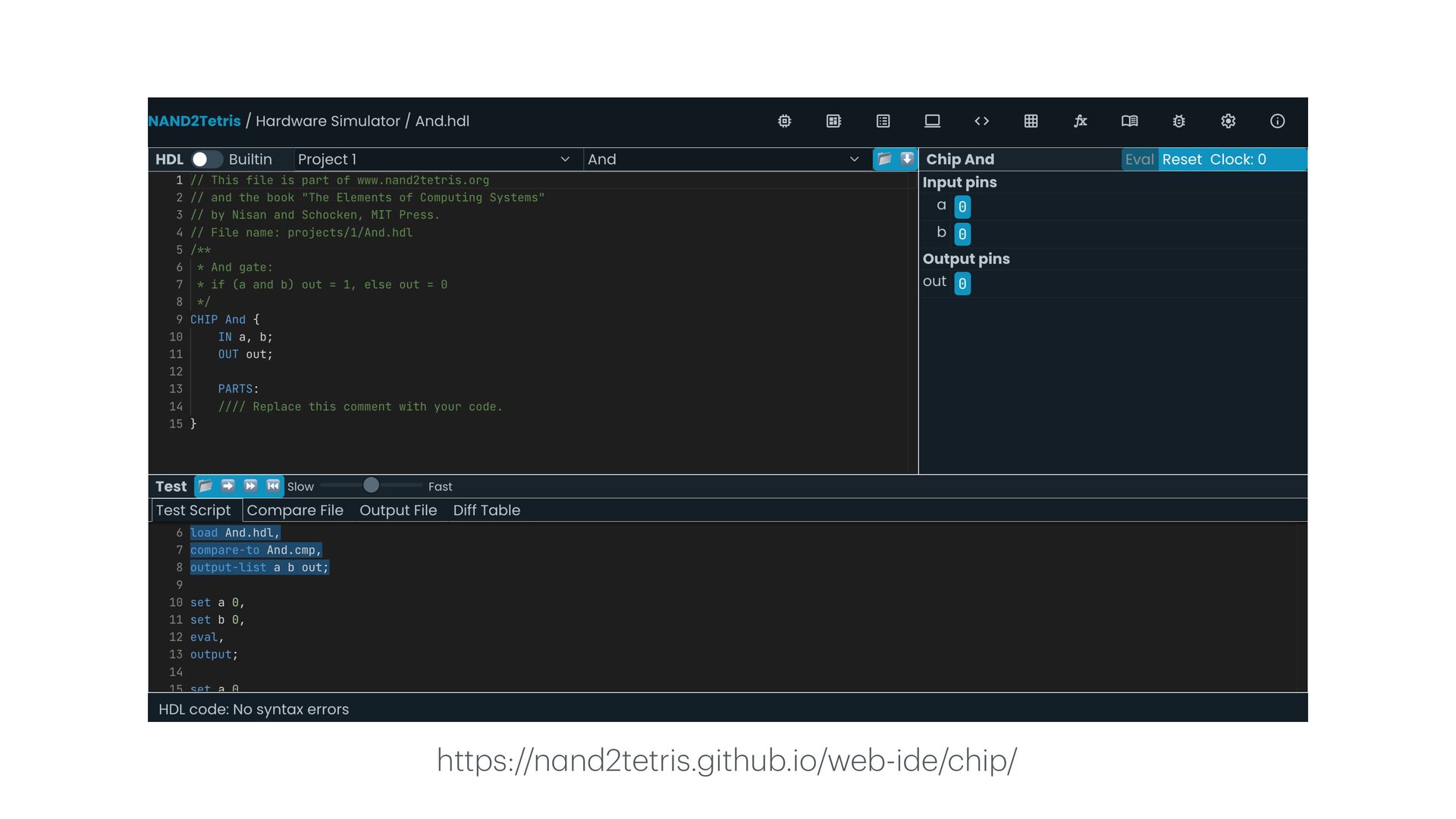
Task: Open the code brackets compiler icon
Action: point(981,121)
